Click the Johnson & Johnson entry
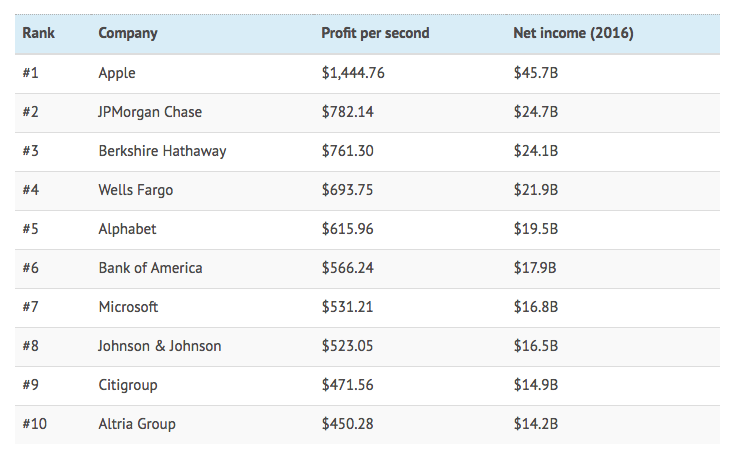 pos(160,346)
